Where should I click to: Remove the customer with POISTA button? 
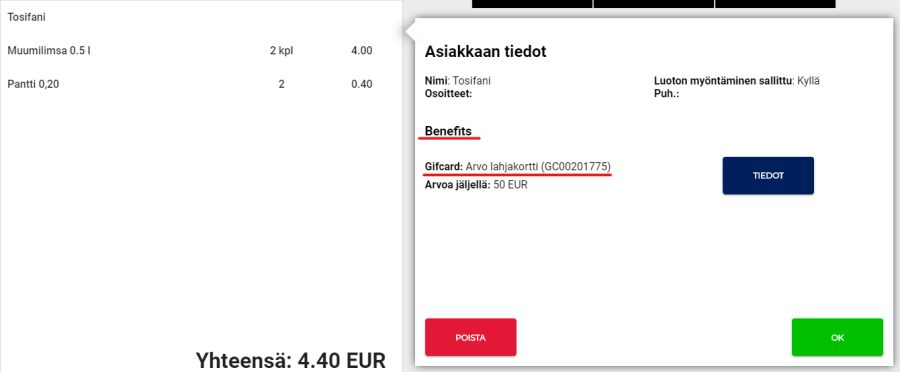[x=471, y=338]
